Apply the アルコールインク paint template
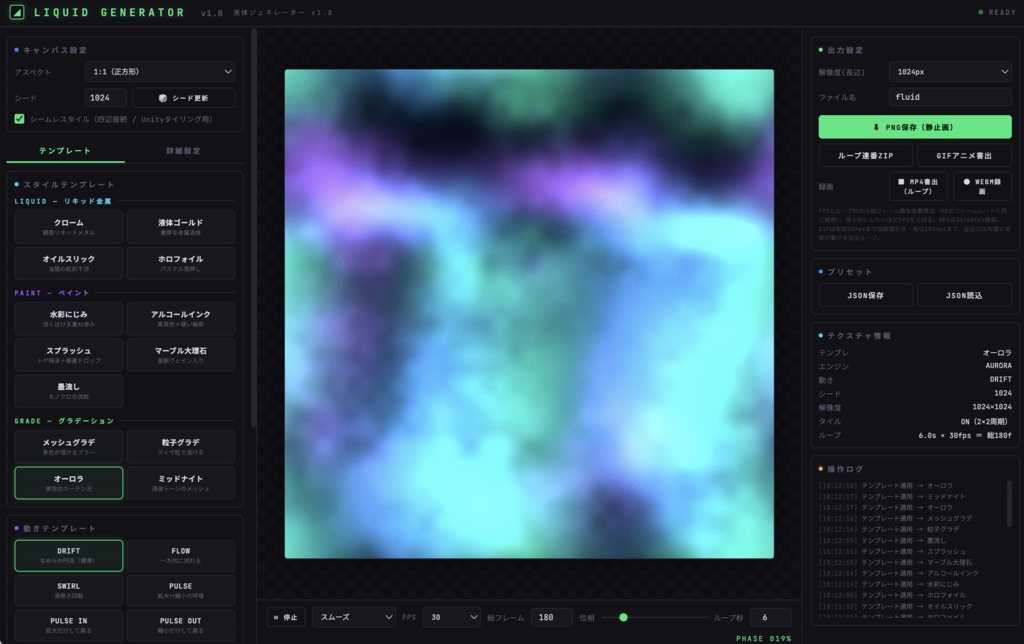The width and height of the screenshot is (1024, 644). coord(180,318)
